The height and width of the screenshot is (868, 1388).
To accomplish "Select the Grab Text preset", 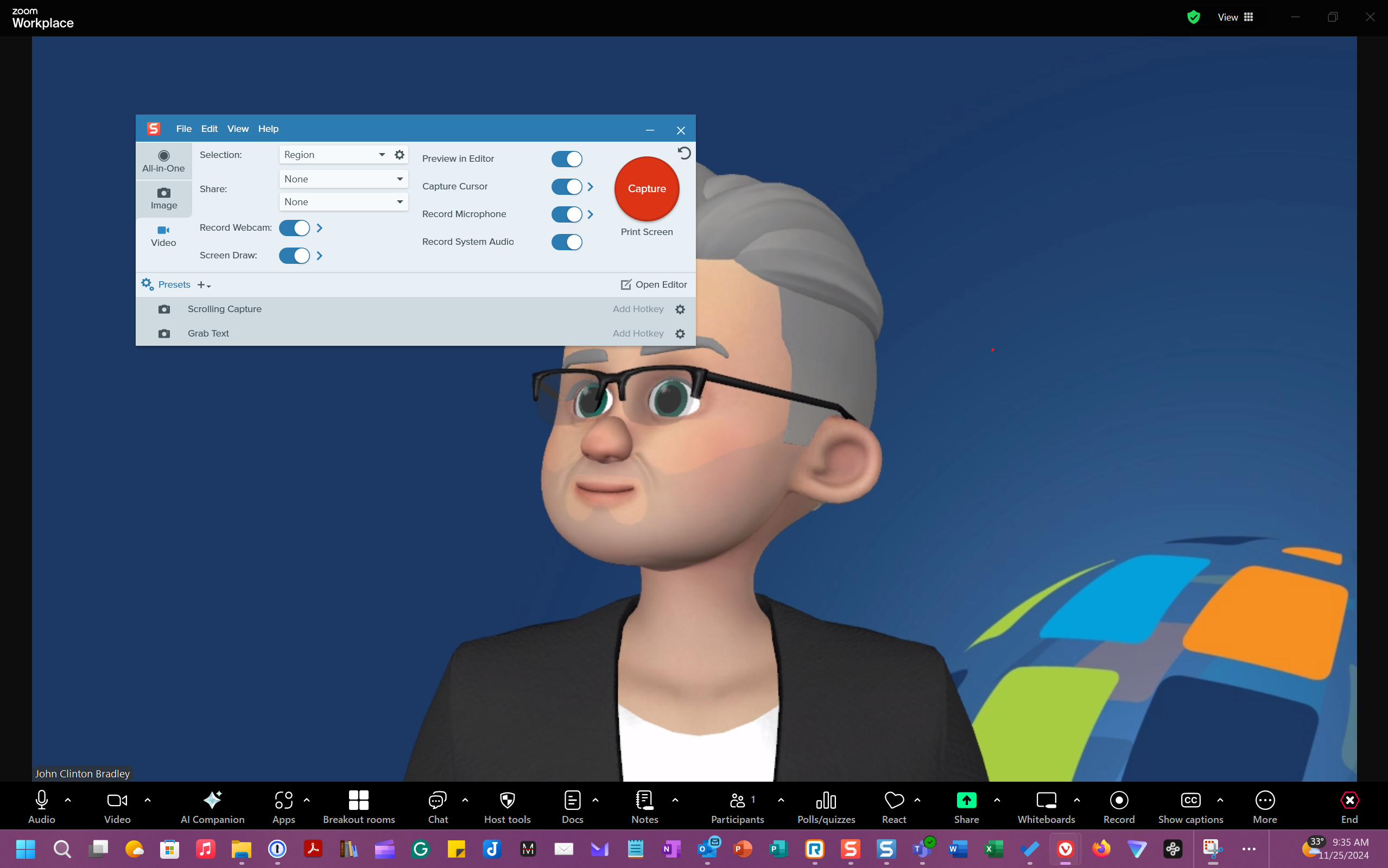I will (208, 333).
